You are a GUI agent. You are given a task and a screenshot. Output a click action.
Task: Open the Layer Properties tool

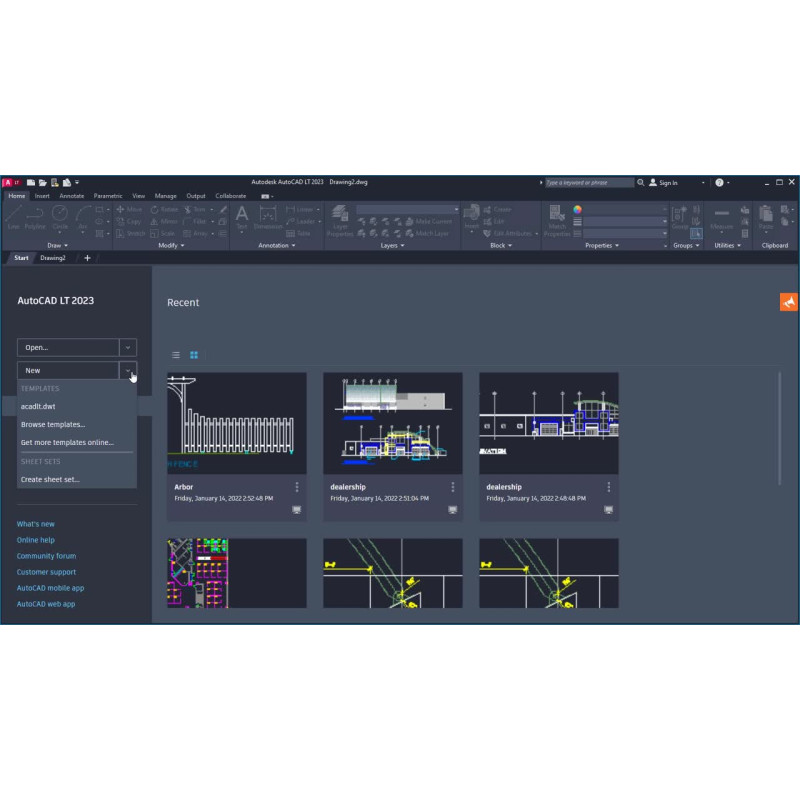click(340, 218)
